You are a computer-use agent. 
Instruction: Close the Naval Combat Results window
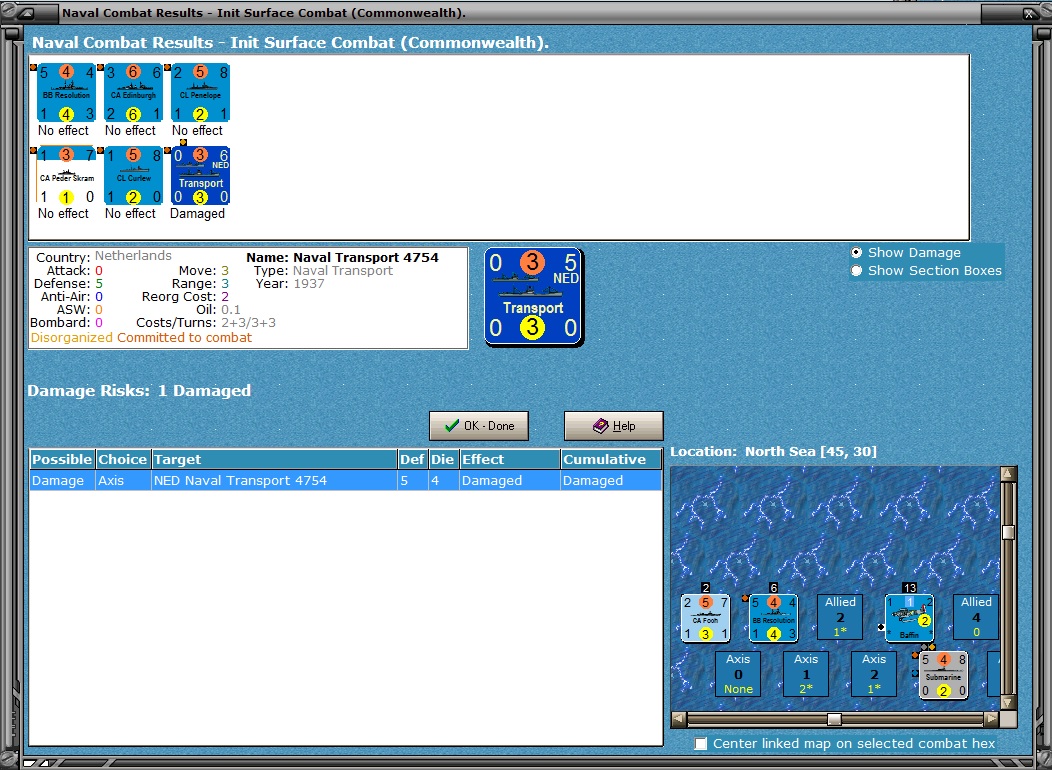pyautogui.click(x=1030, y=13)
